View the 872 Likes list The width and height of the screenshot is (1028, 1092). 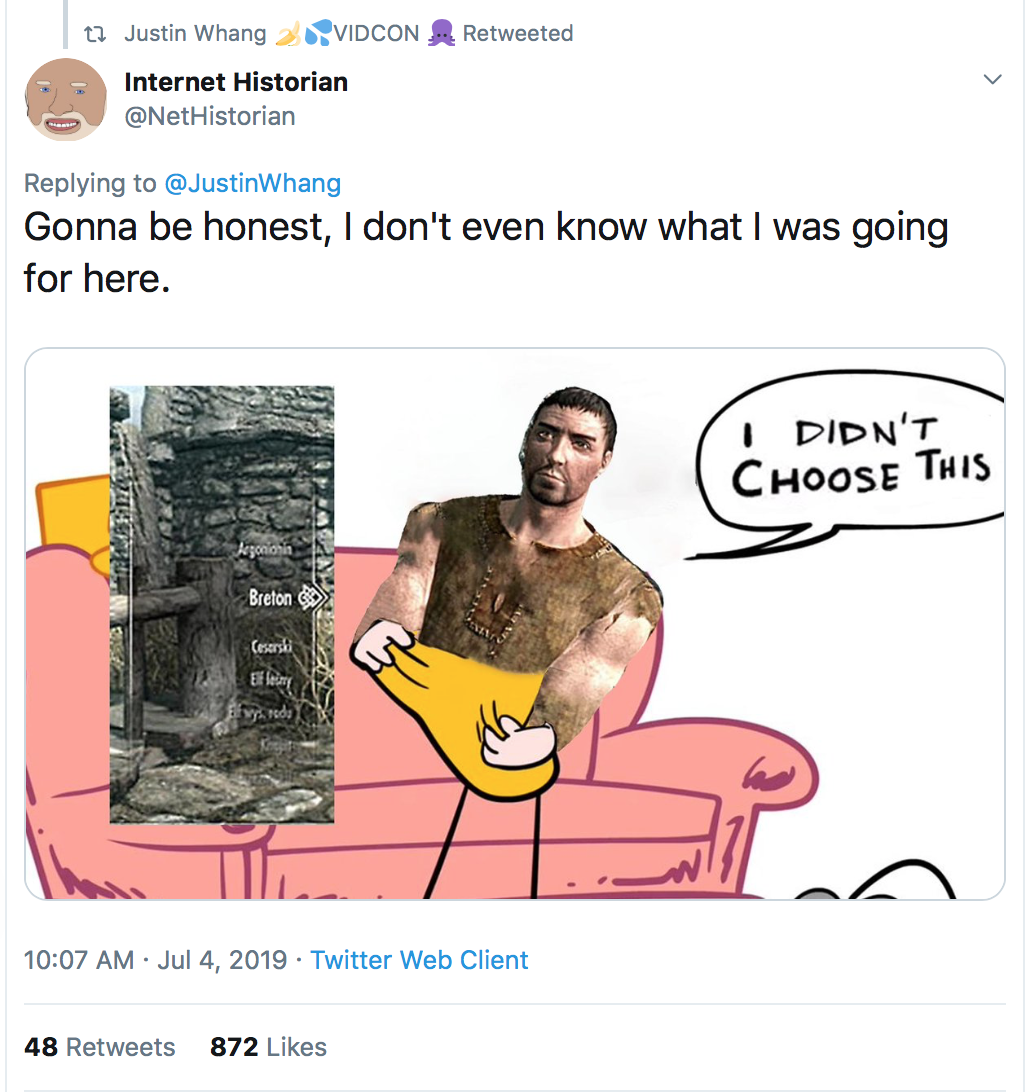(268, 1047)
